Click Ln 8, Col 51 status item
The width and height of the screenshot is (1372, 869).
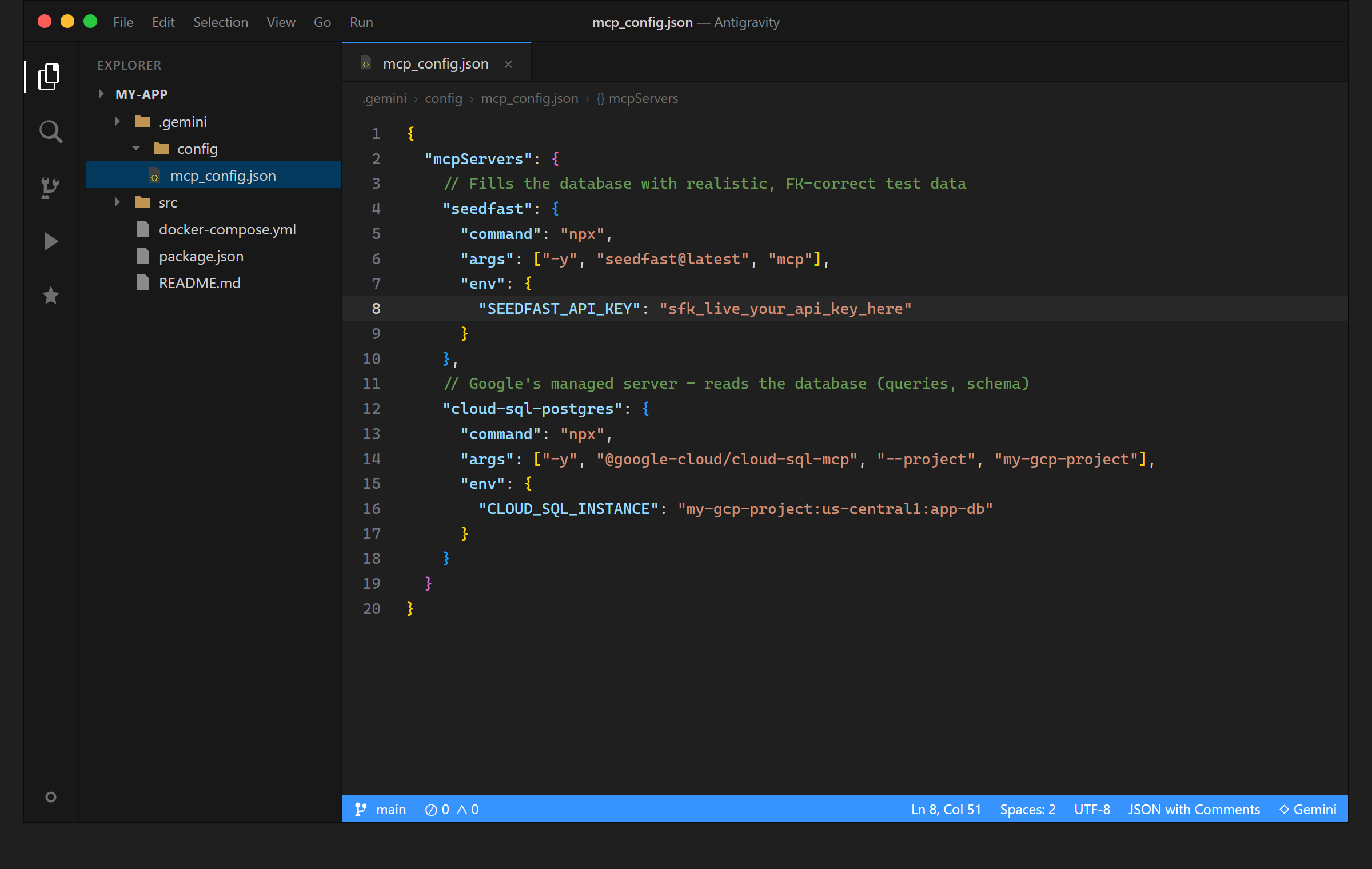(946, 809)
